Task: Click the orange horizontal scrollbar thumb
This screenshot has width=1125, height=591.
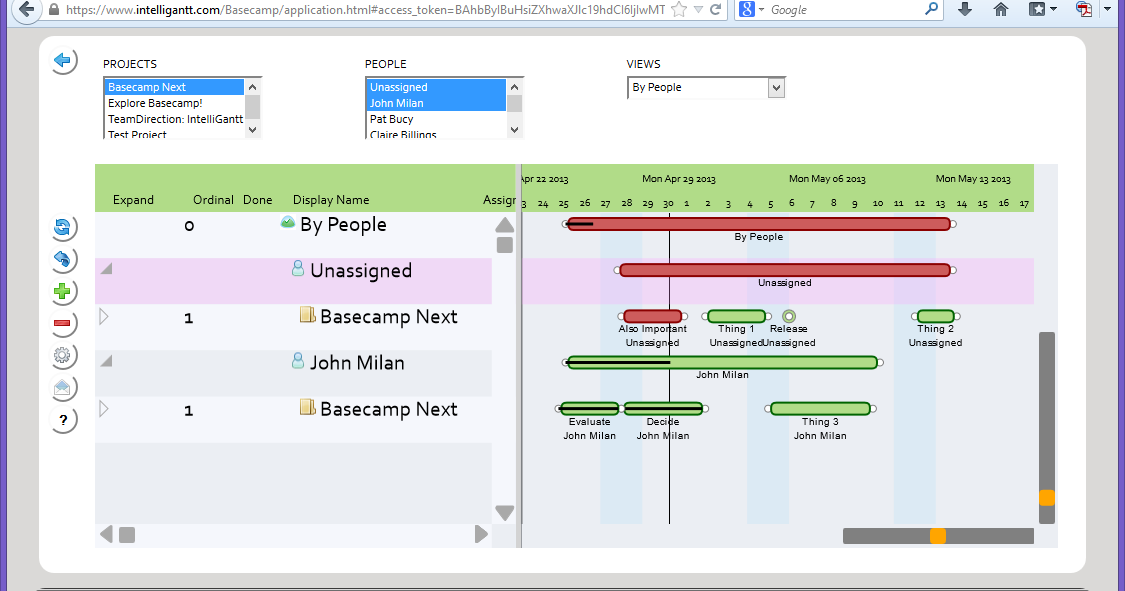Action: 938,535
